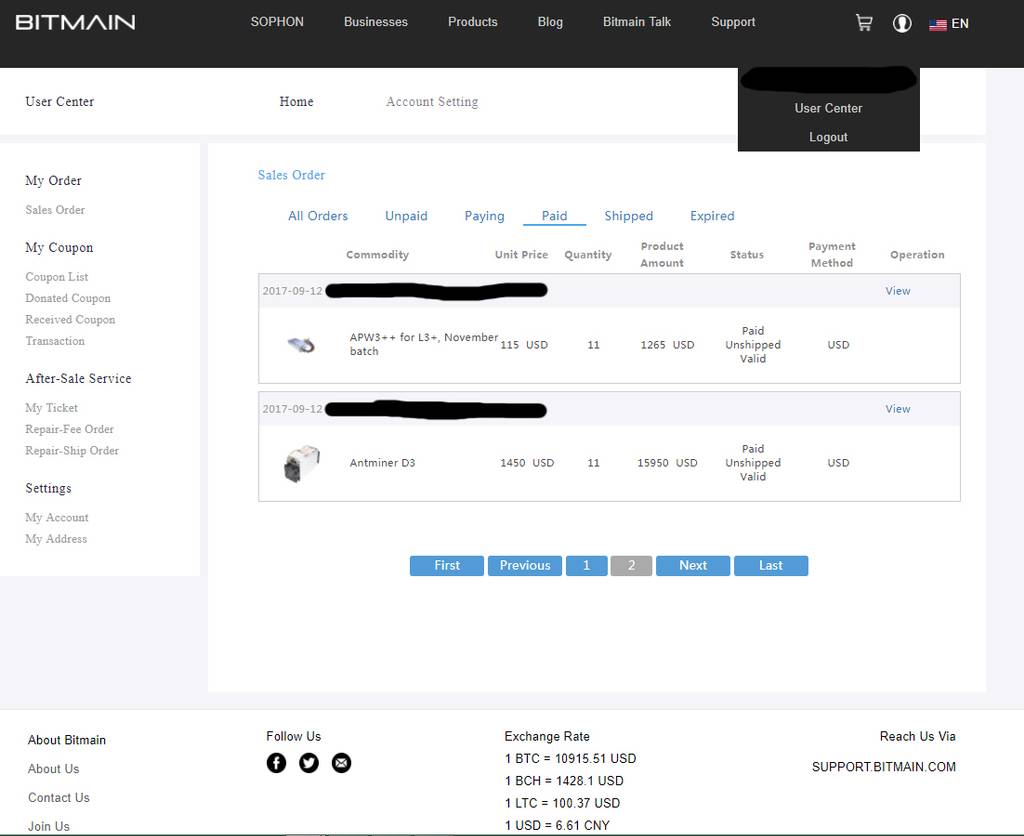Image resolution: width=1024 pixels, height=836 pixels.
Task: Click the Antminer D3 product name
Action: pyautogui.click(x=382, y=463)
